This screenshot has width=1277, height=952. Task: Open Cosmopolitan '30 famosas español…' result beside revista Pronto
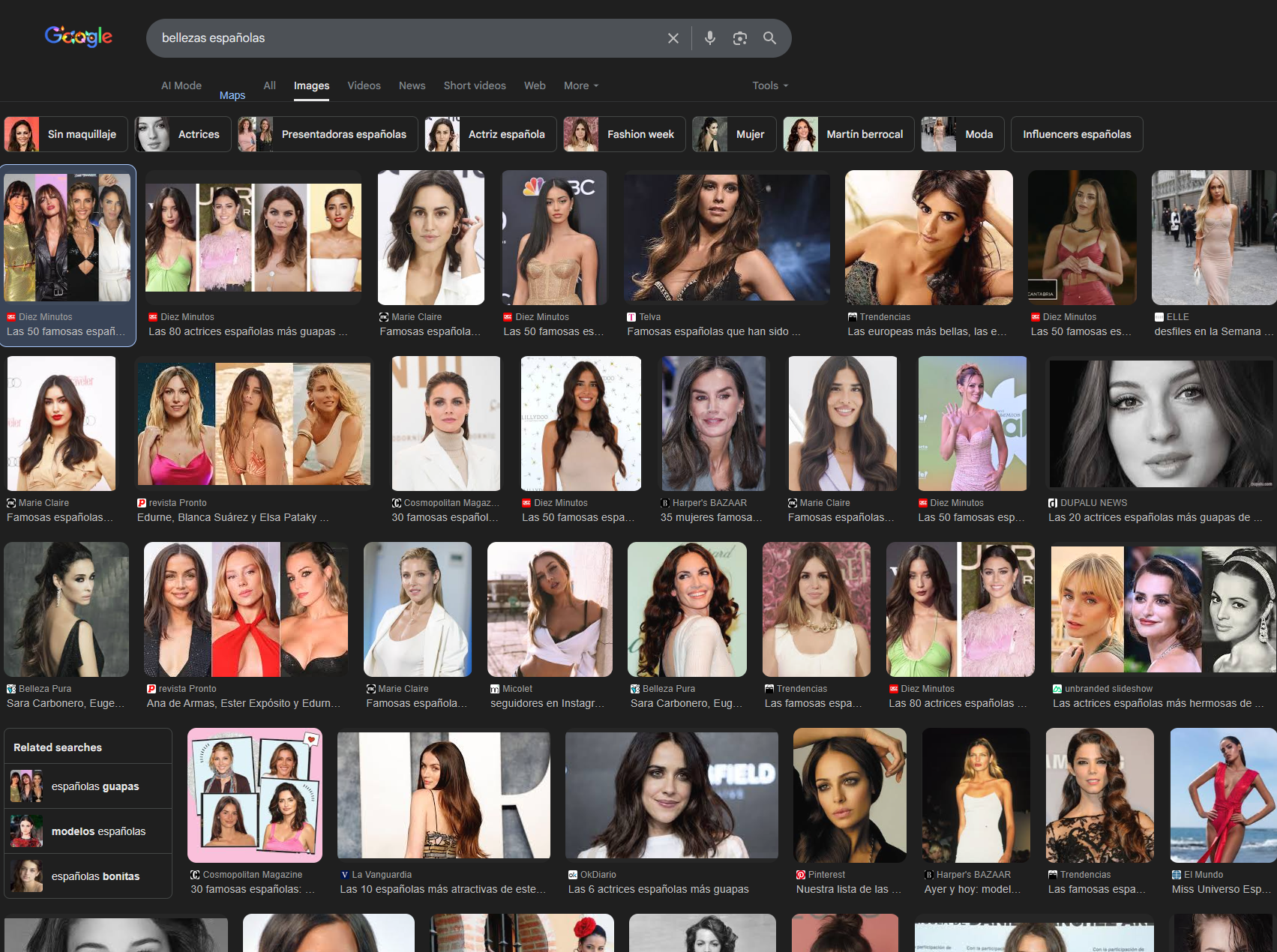445,517
